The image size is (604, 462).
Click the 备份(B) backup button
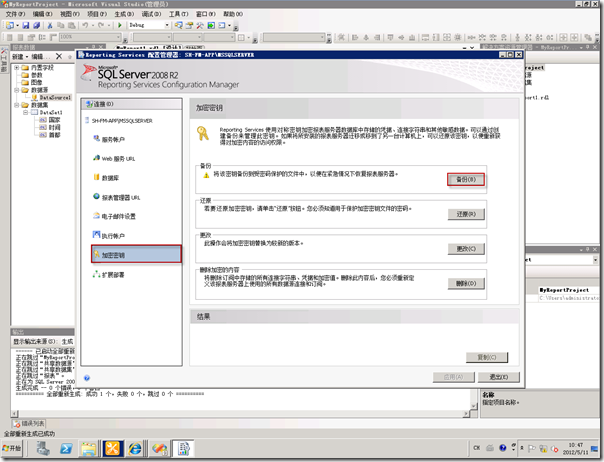[466, 180]
